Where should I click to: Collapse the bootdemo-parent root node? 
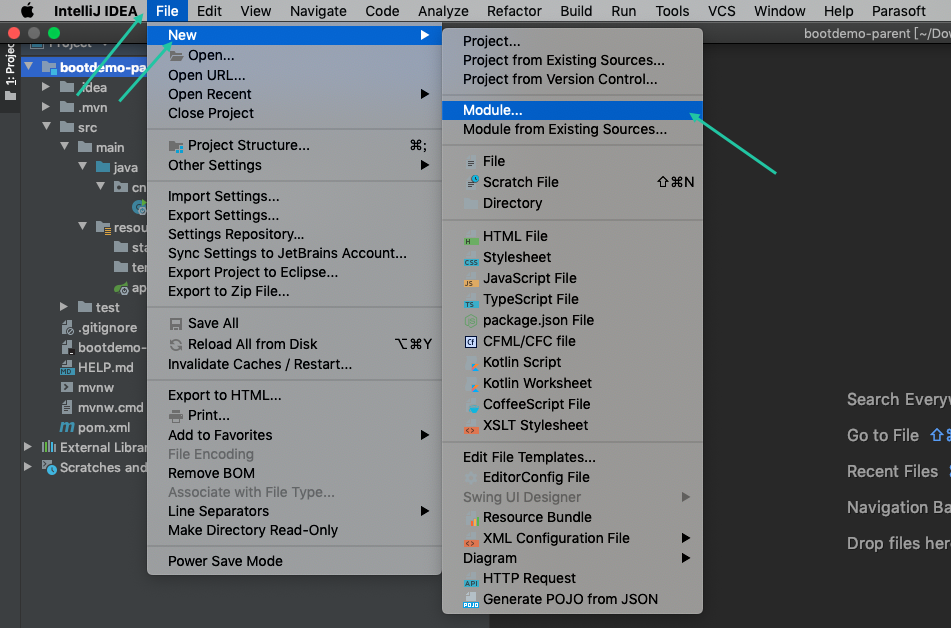pyautogui.click(x=29, y=66)
